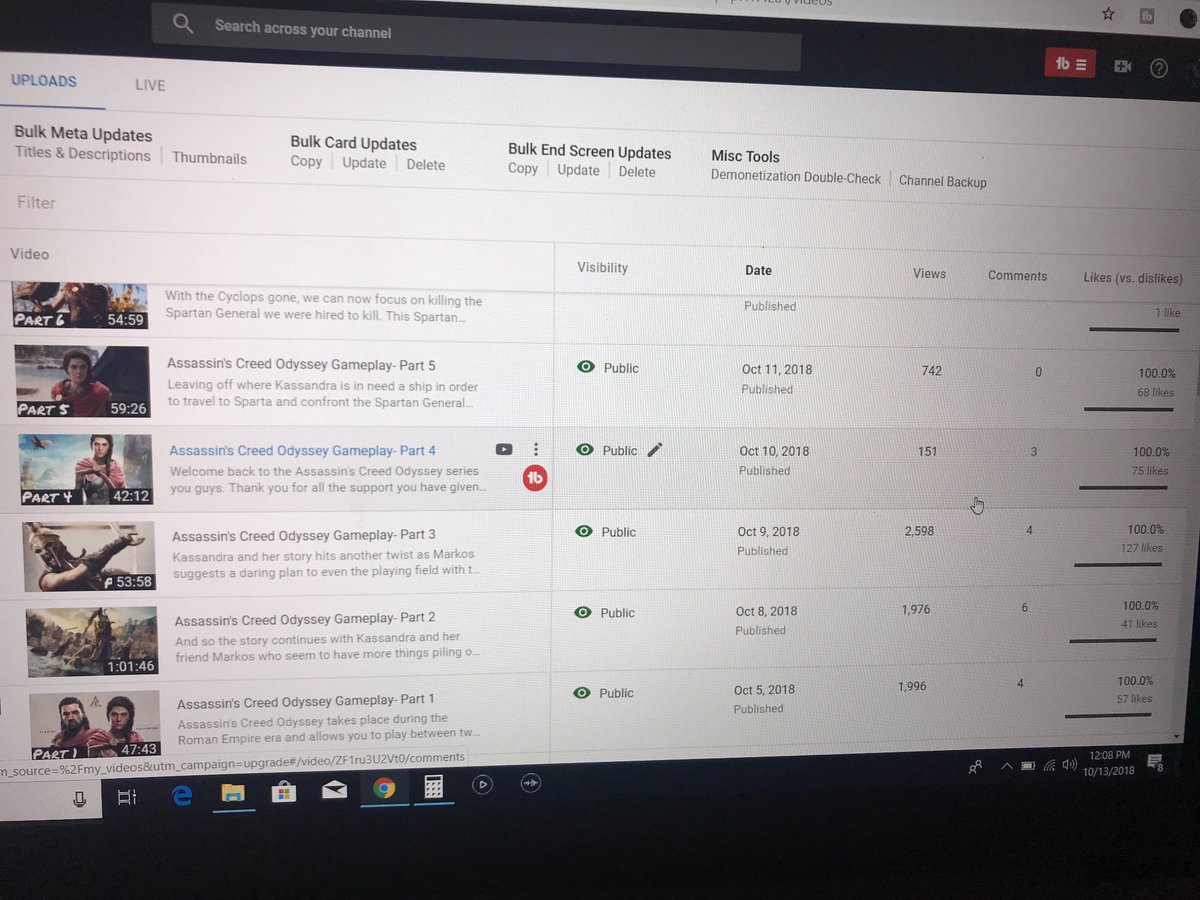This screenshot has height=900, width=1200.
Task: Open Titles & Descriptions bulk update
Action: [x=82, y=154]
